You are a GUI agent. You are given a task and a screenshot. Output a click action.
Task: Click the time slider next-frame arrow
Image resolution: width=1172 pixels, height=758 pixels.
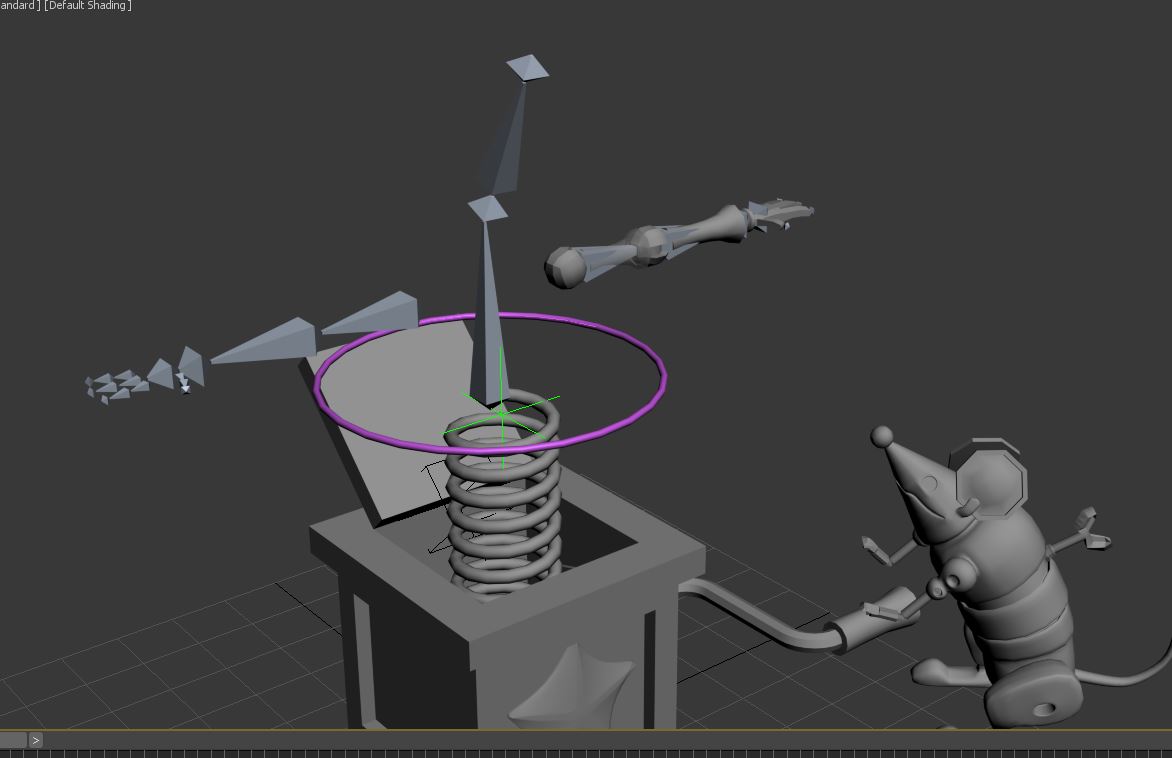pyautogui.click(x=36, y=740)
